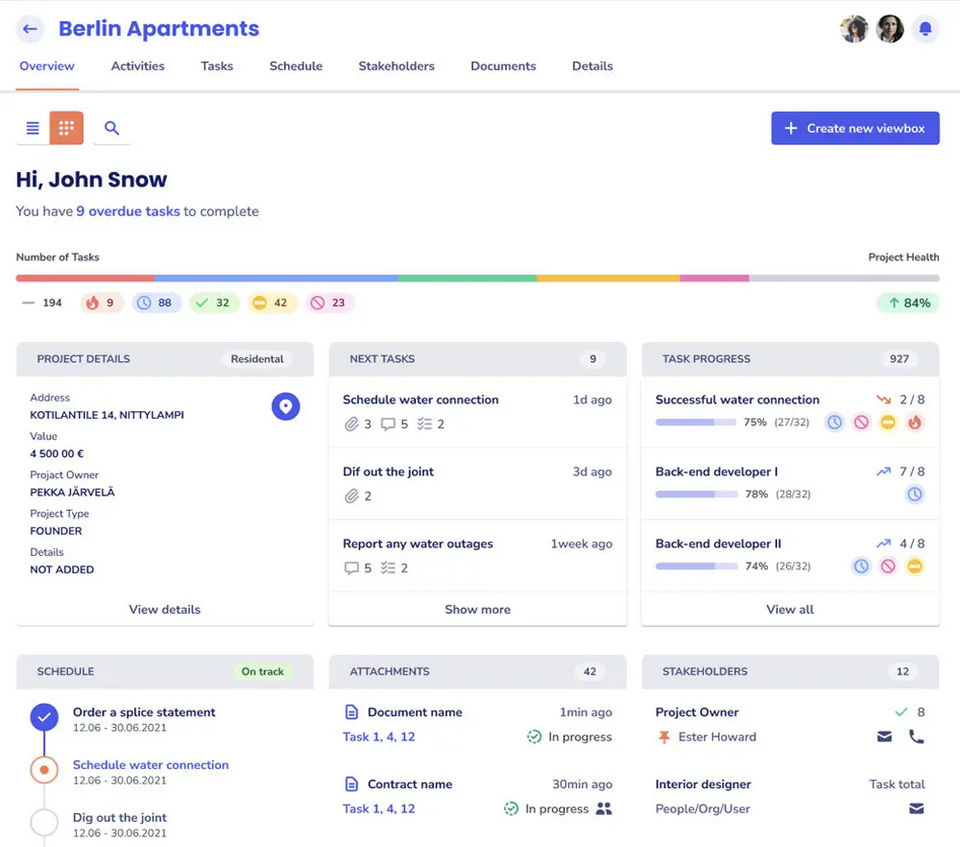Image resolution: width=960 pixels, height=847 pixels.
Task: Open Task 1, 4, 12 link under Document name
Action: [x=379, y=737]
